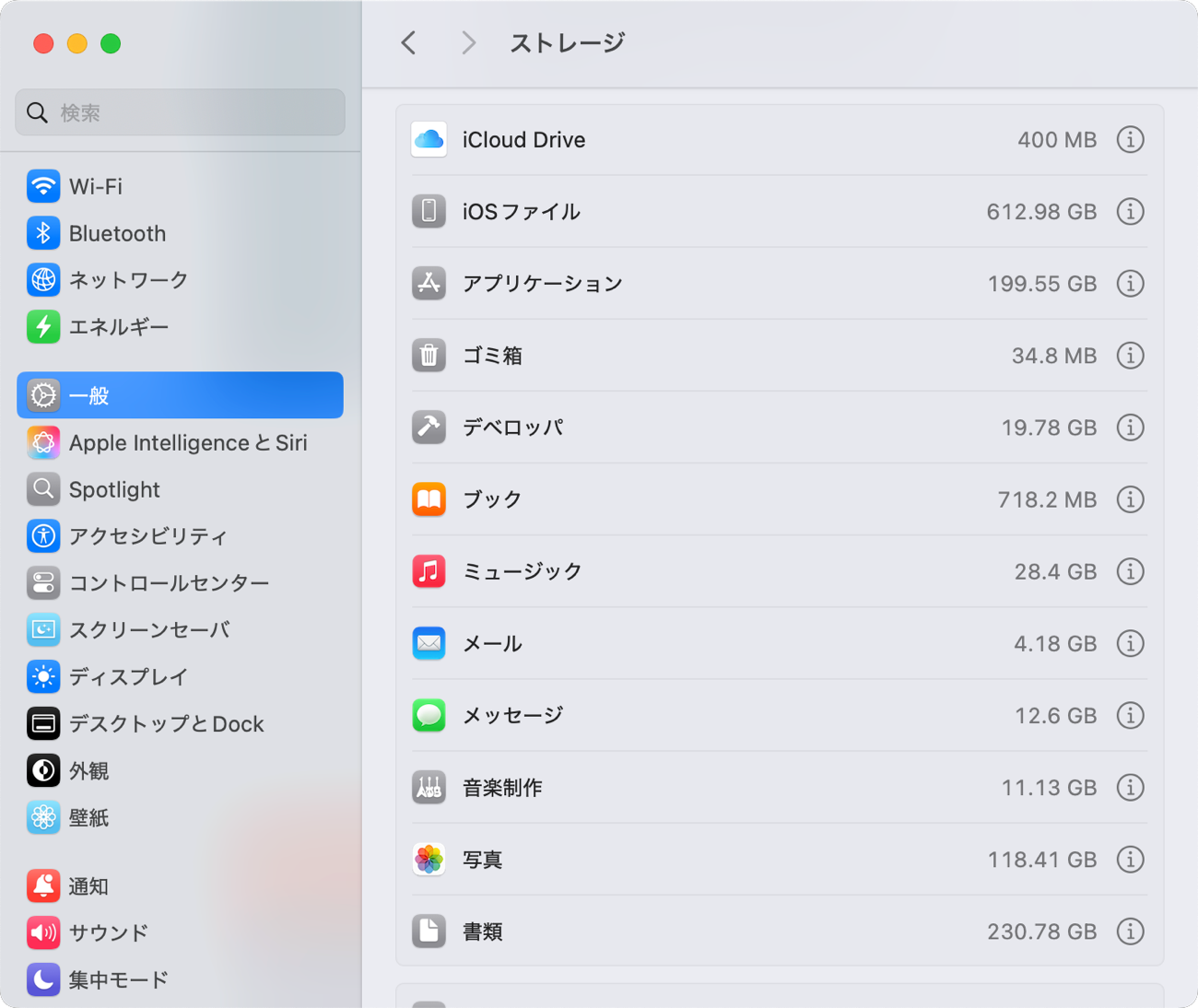This screenshot has width=1198, height=1008.
Task: Click the 11.13 GB size value
Action: click(x=1049, y=788)
